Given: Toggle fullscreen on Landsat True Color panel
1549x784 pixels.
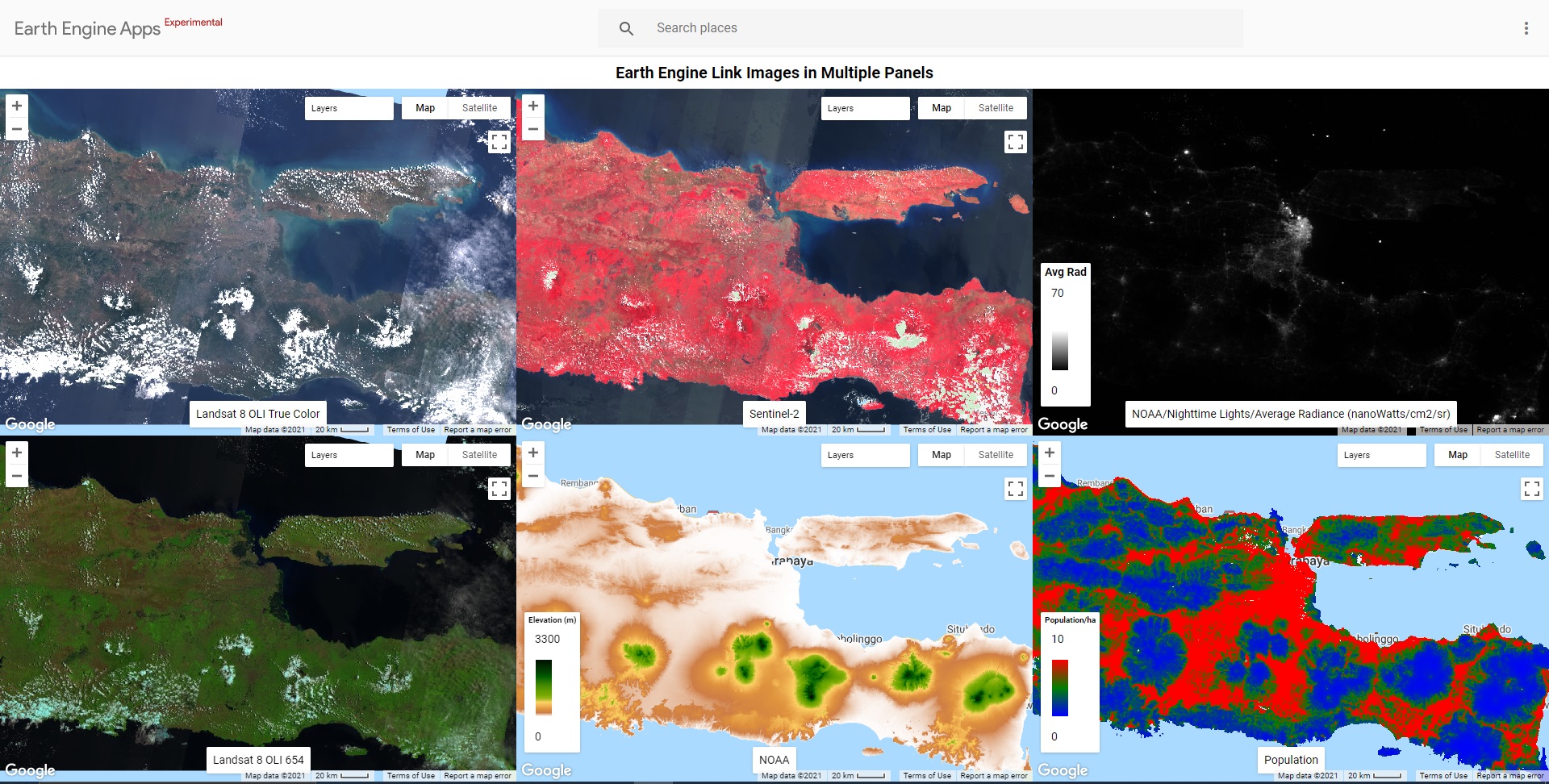Looking at the screenshot, I should click(499, 142).
